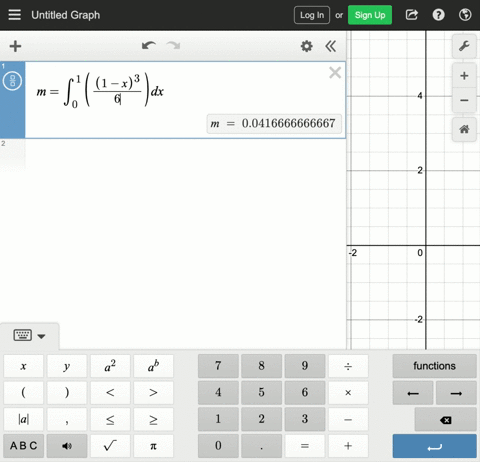This screenshot has height=462, width=480.
Task: Click the Zoom In plus button
Action: (464, 76)
